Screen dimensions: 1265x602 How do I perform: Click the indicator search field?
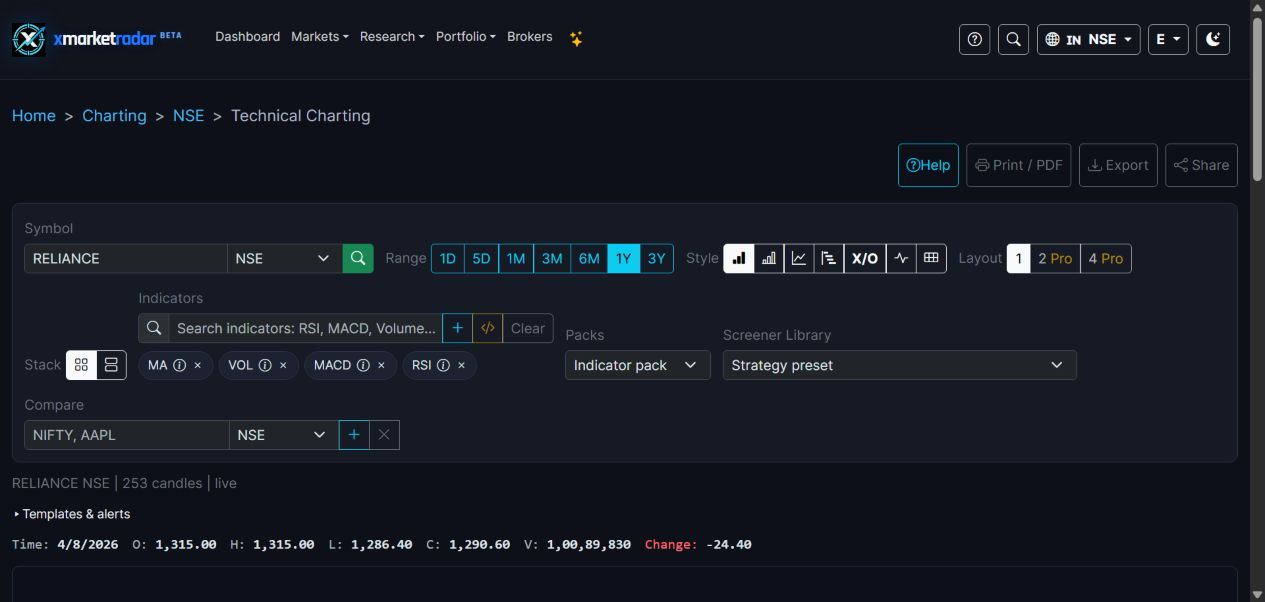click(305, 328)
